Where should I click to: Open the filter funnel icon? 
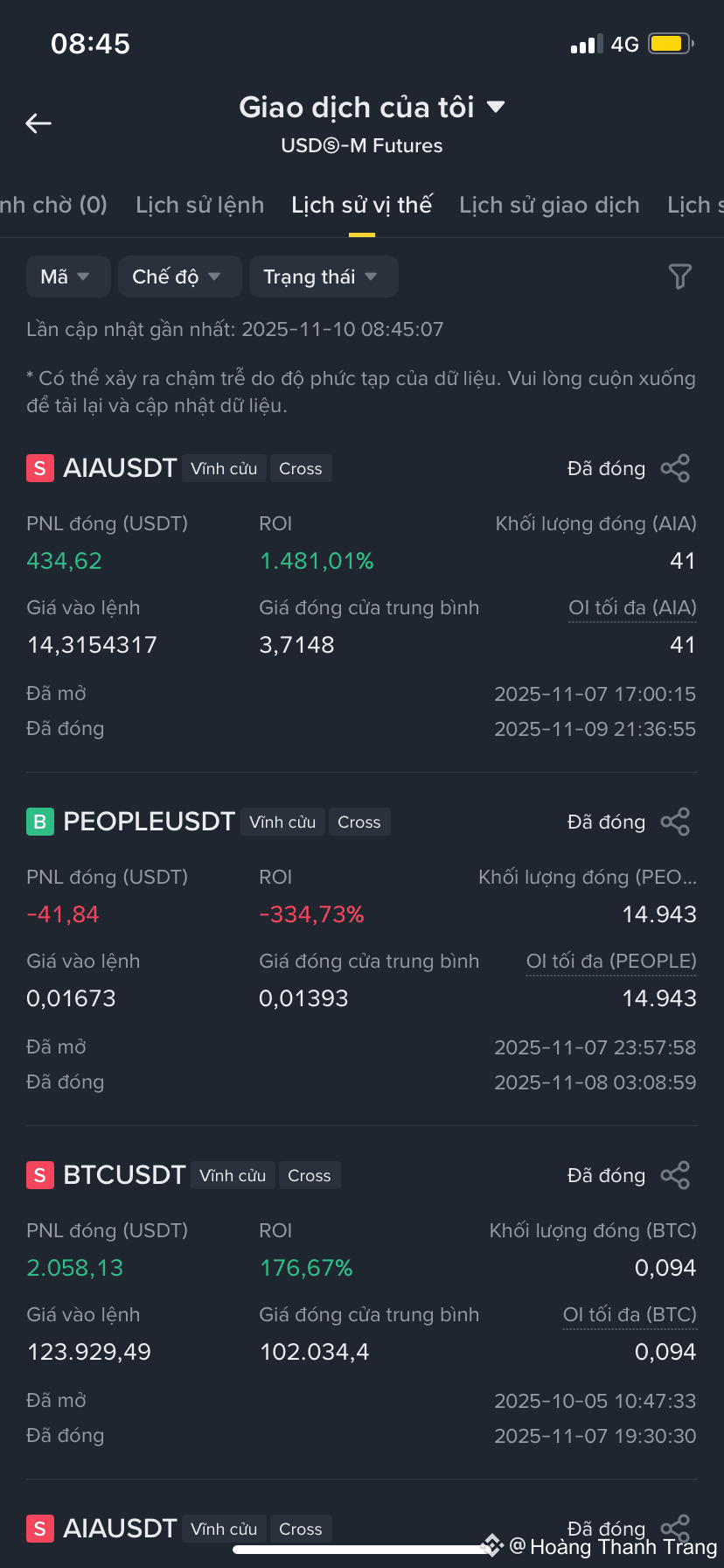coord(679,276)
